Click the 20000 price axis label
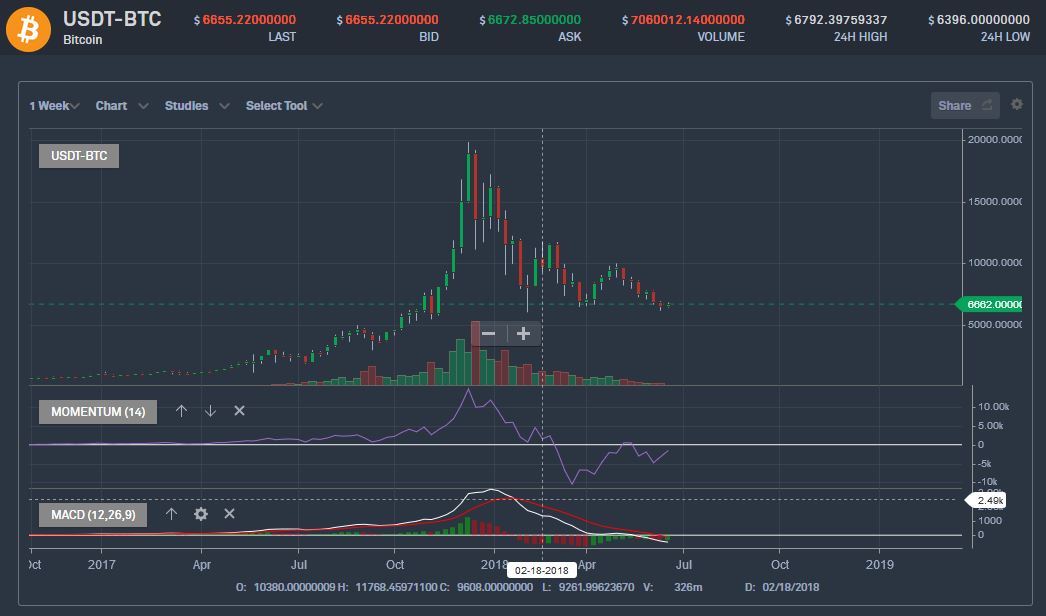Image resolution: width=1046 pixels, height=616 pixels. coord(995,139)
